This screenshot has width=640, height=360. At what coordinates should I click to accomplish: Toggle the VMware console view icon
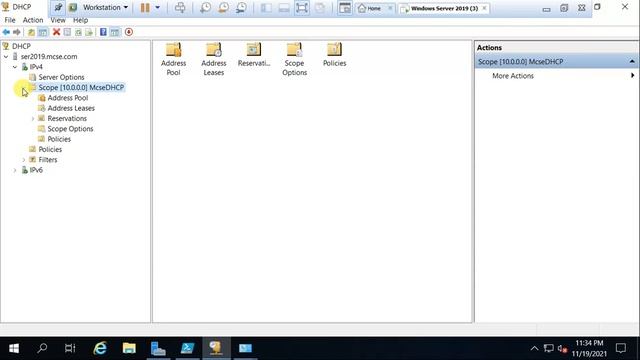344,8
